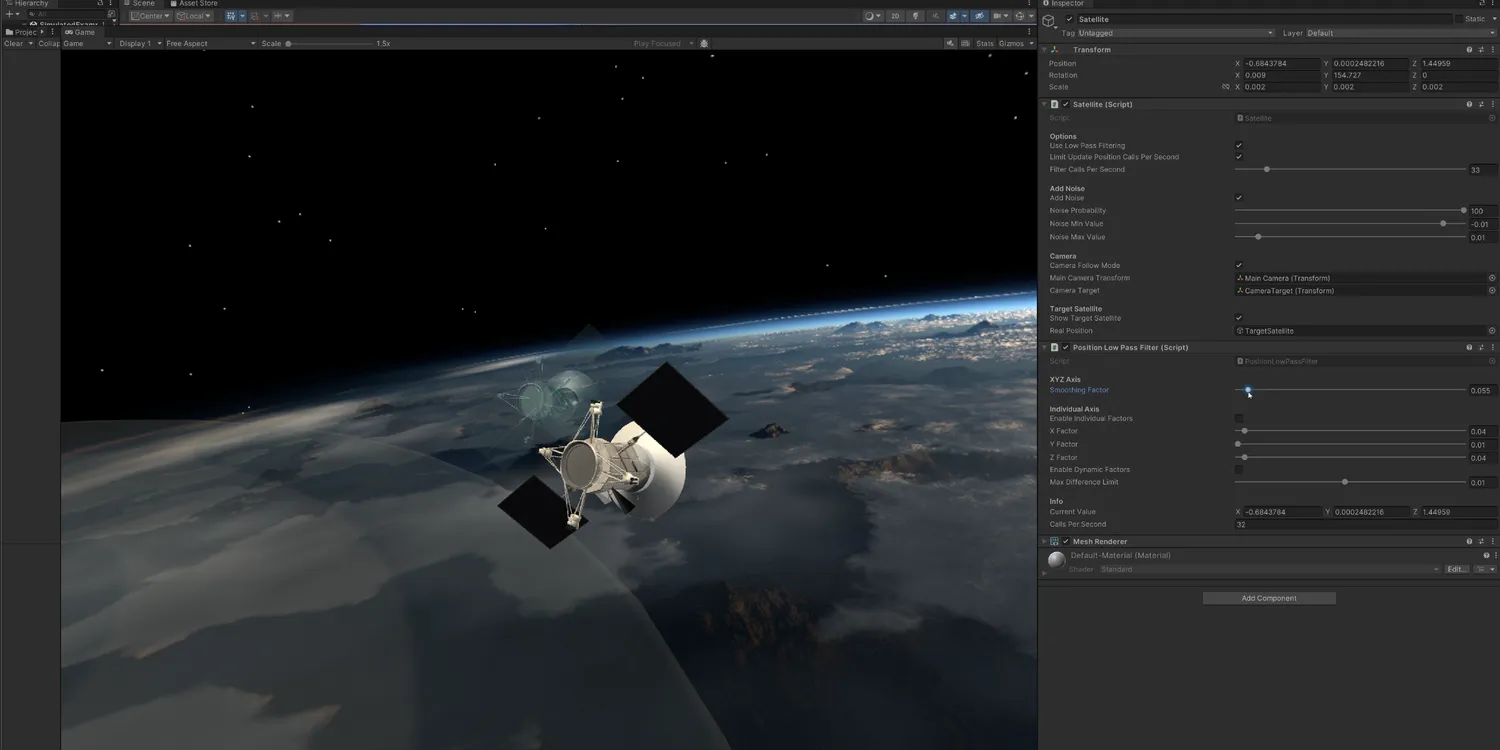Screen dimensions: 1500x750
Task: Click the Console Clear button
Action: [x=13, y=44]
